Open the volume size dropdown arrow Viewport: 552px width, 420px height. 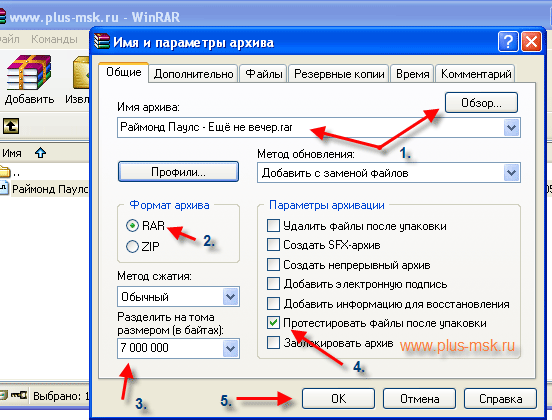[231, 348]
